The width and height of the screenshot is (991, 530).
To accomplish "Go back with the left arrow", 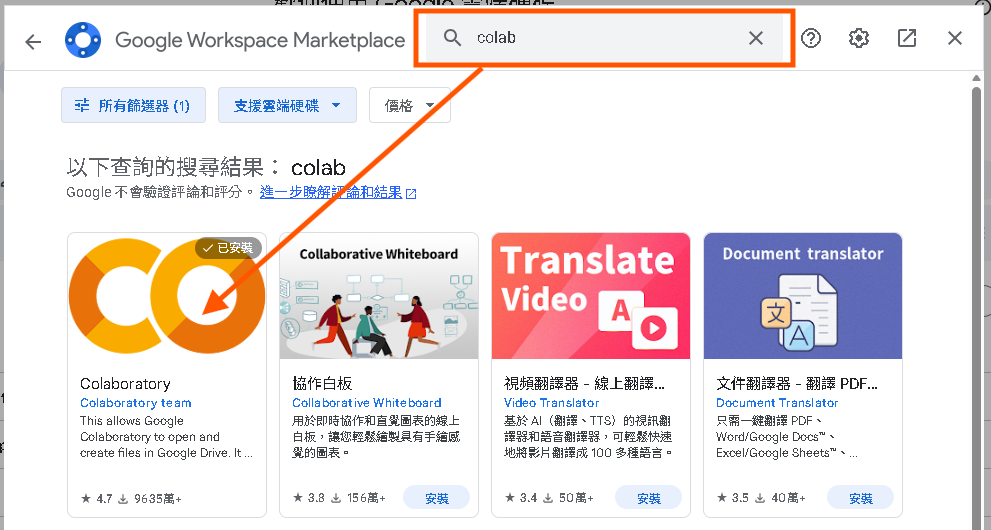I will pos(33,42).
